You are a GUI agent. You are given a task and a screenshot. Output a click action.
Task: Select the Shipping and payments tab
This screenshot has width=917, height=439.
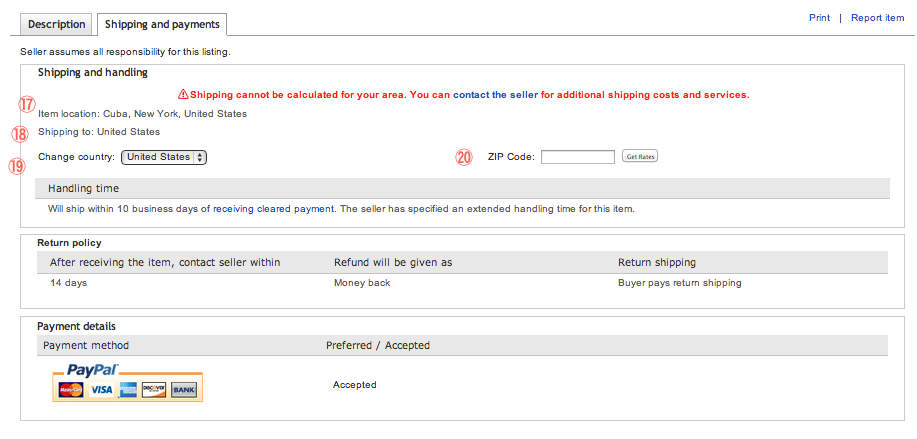163,24
